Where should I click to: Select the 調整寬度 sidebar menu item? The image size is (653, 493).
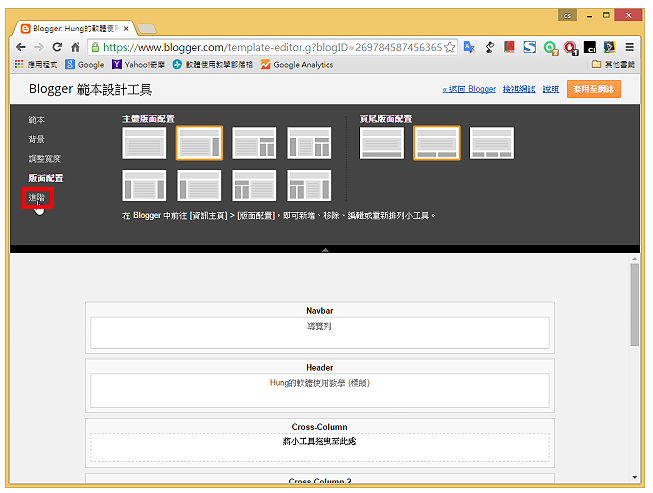tap(45, 159)
